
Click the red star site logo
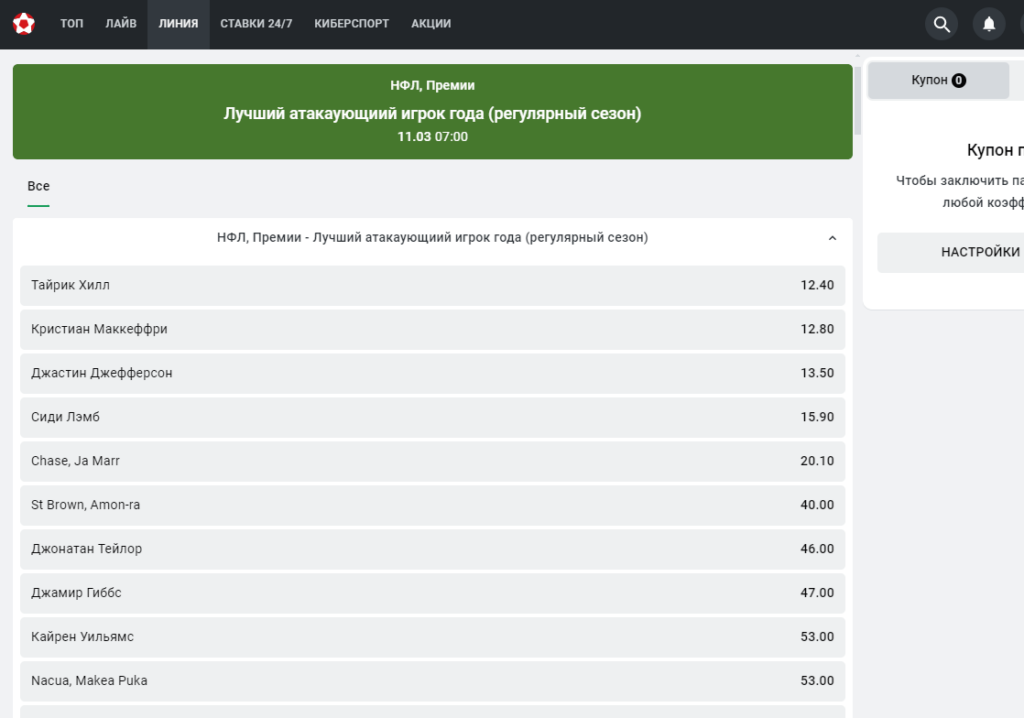coord(24,24)
